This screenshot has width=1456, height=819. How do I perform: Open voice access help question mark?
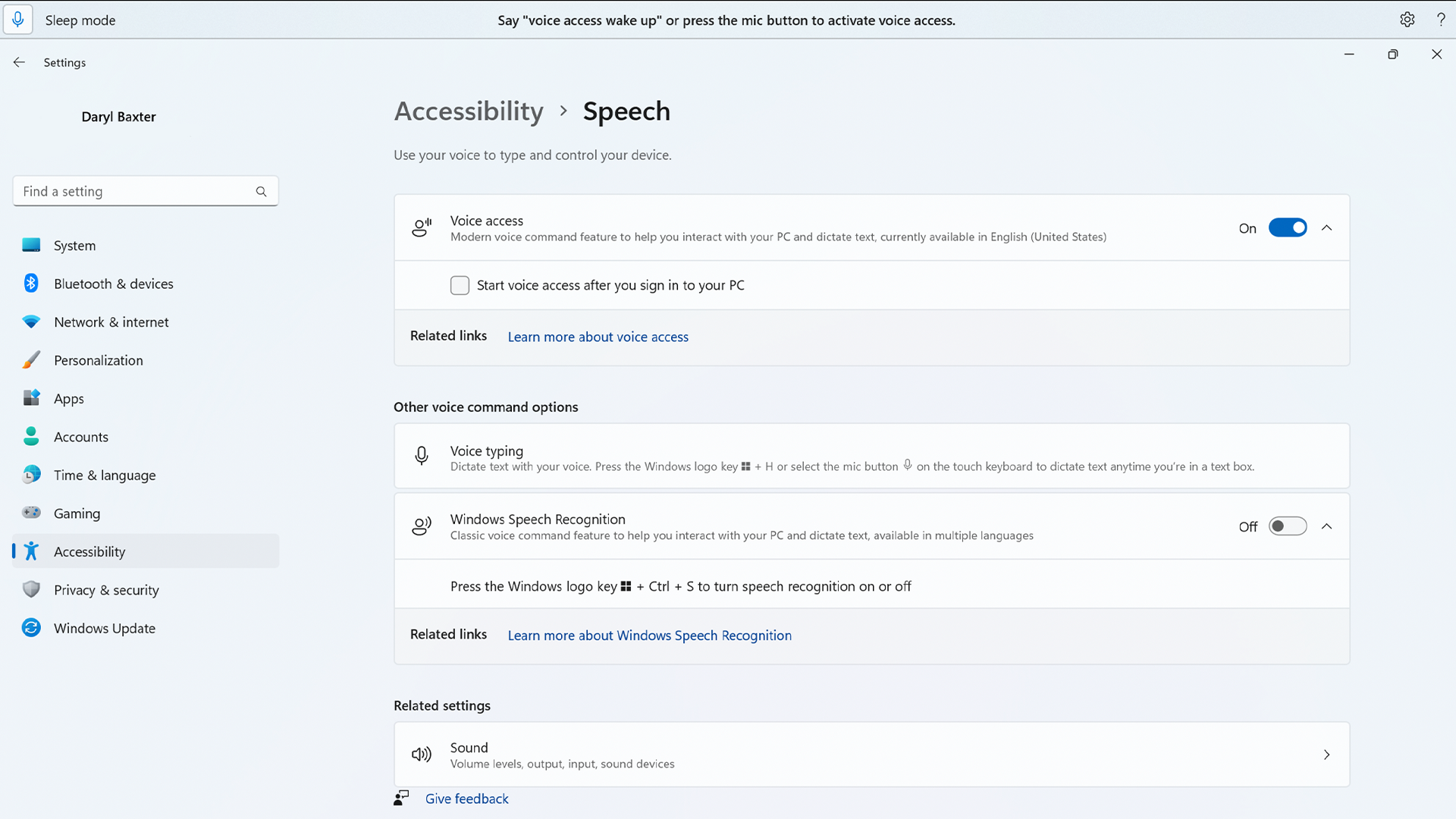point(1441,20)
